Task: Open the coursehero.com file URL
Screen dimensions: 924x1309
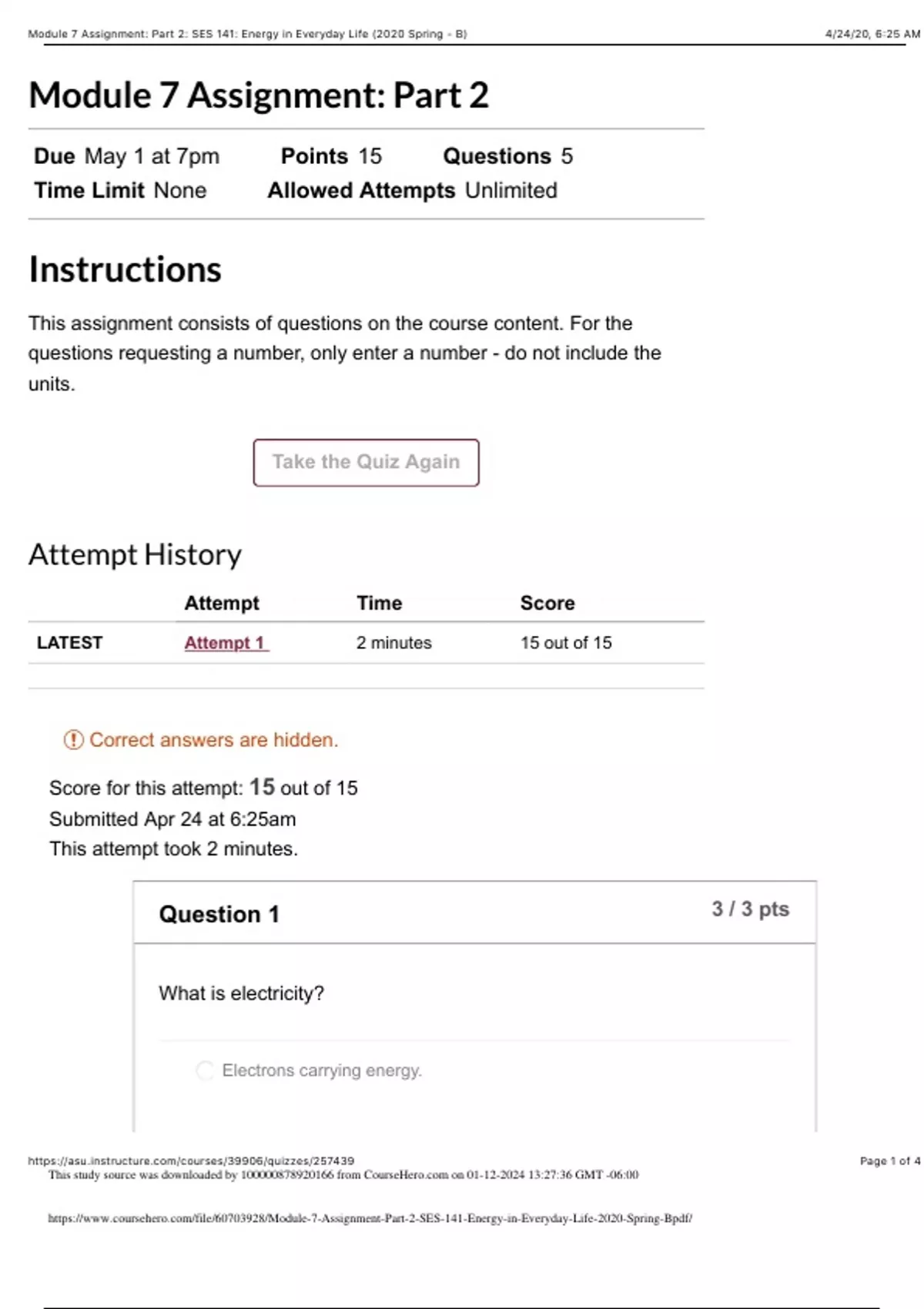Action: [370, 1218]
